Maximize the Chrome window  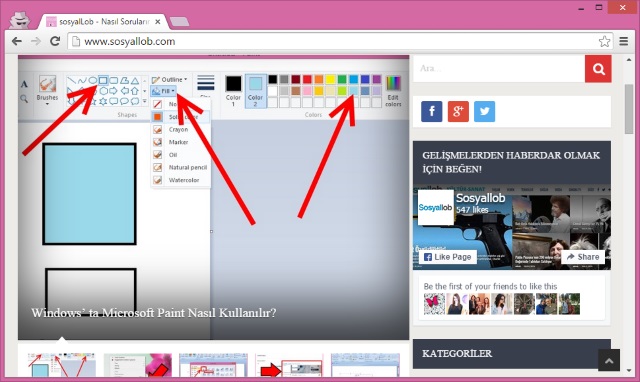click(599, 7)
